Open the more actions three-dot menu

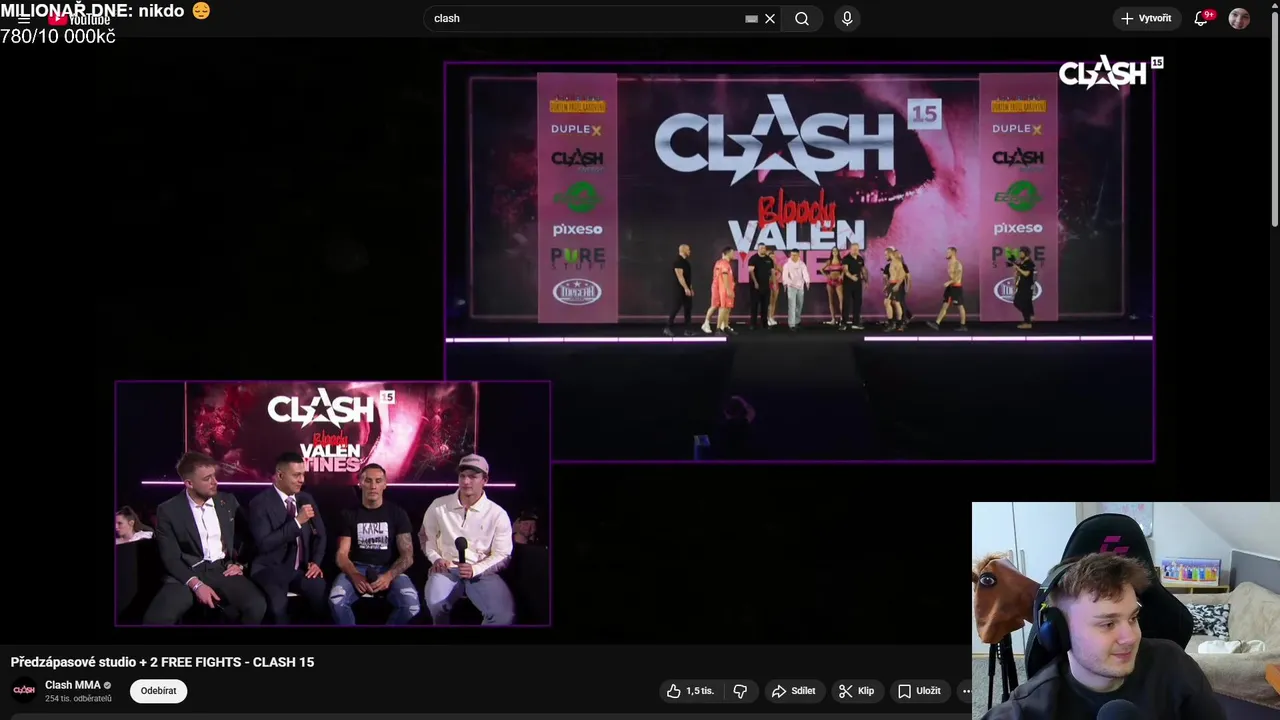[965, 691]
